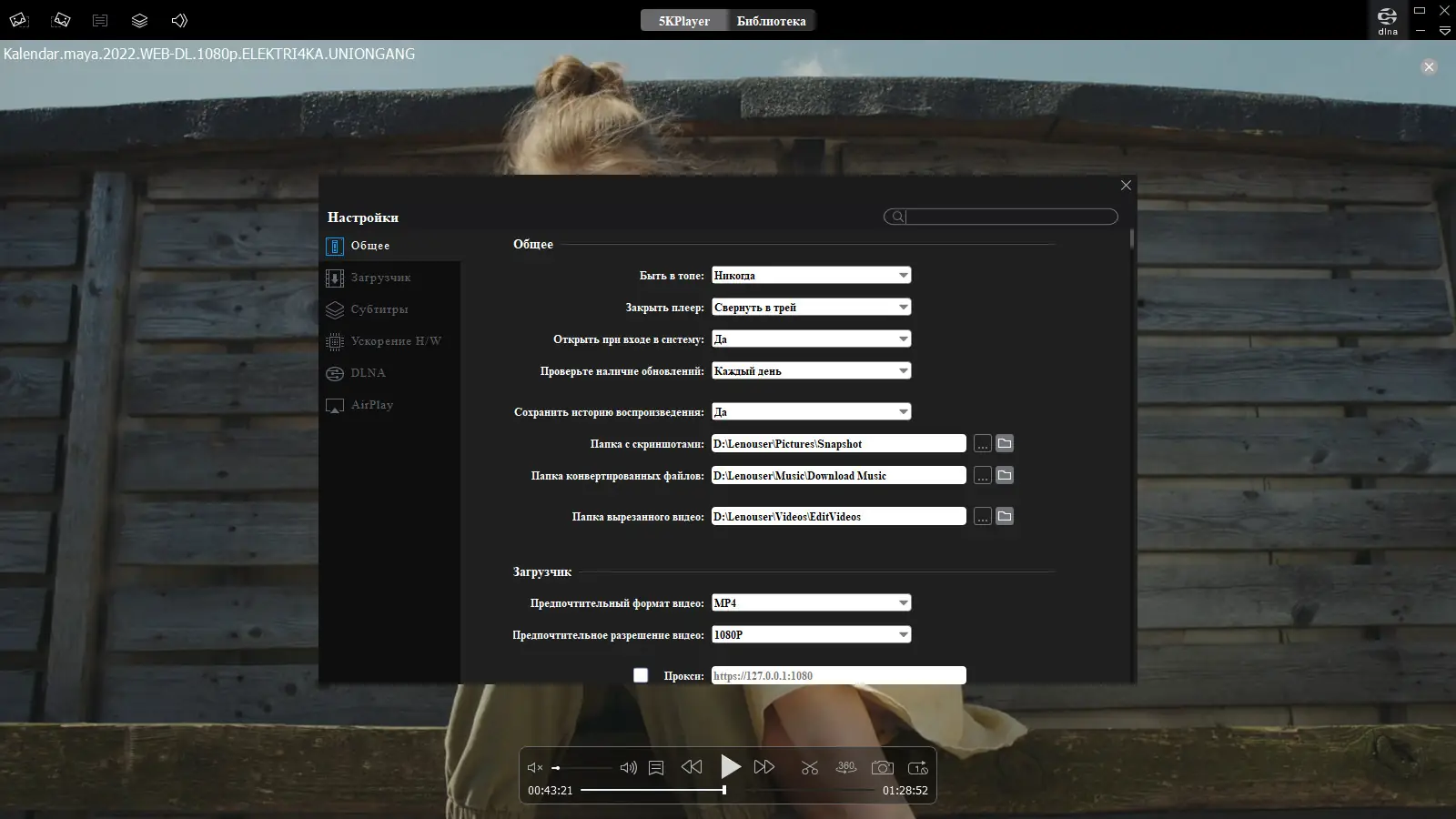Fast-forward the video with double-right arrows
The image size is (1456, 819).
(x=764, y=767)
